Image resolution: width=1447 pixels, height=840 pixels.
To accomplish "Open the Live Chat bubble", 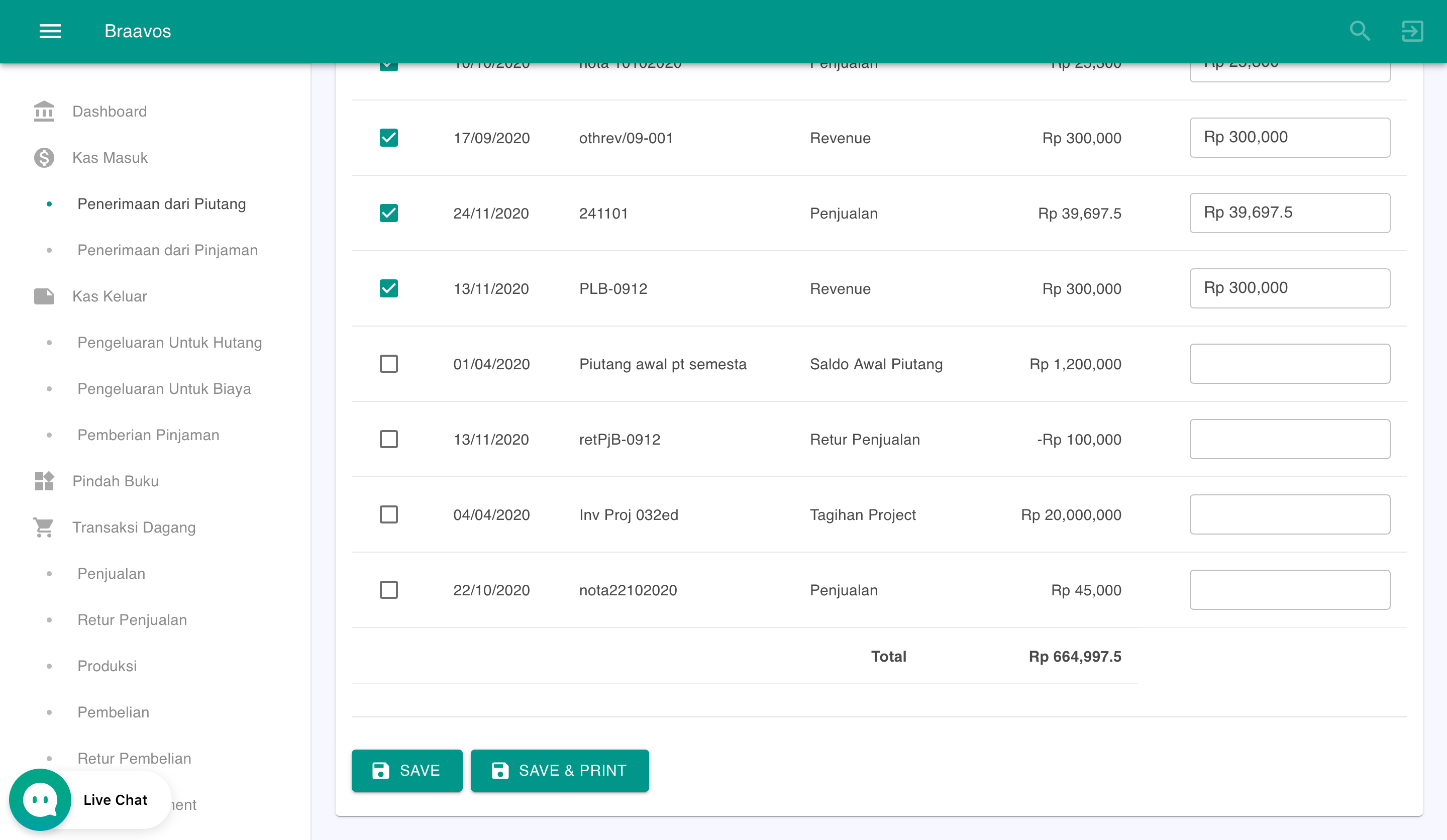I will click(x=40, y=799).
